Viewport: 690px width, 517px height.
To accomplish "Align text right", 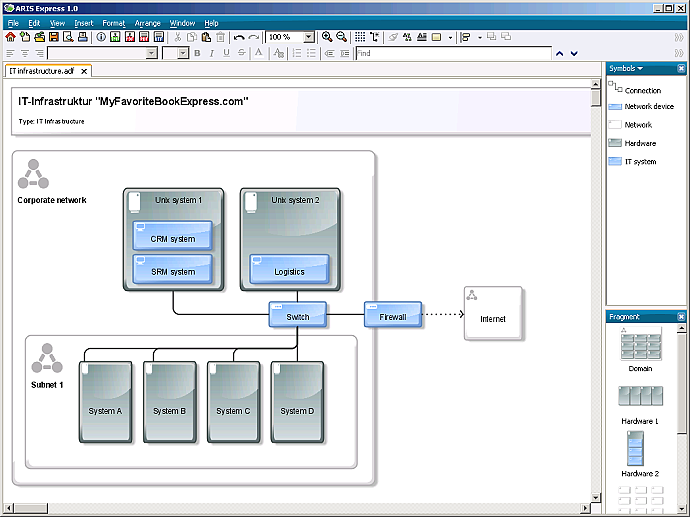I will (39, 53).
